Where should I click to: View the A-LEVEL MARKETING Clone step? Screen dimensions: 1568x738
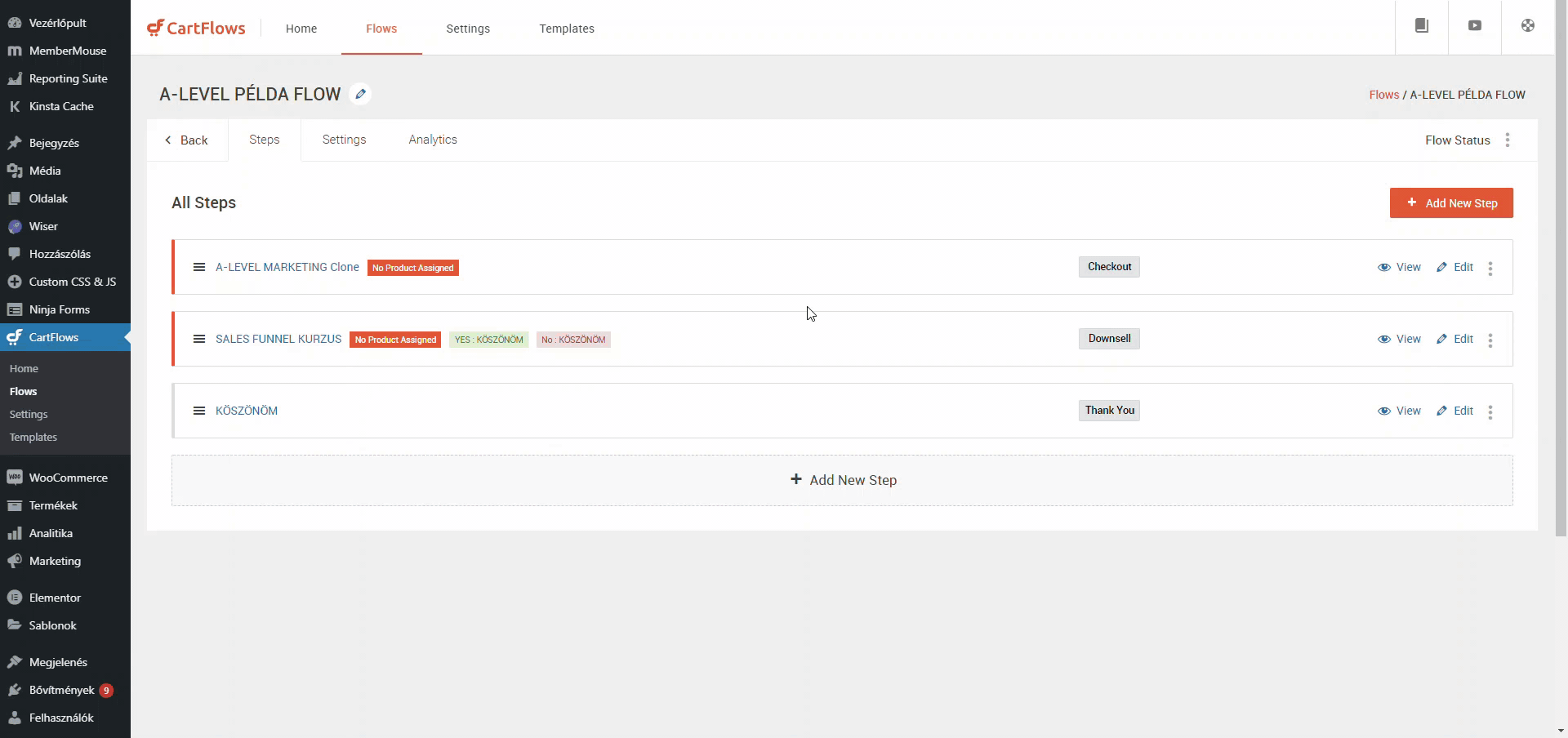pyautogui.click(x=1399, y=267)
